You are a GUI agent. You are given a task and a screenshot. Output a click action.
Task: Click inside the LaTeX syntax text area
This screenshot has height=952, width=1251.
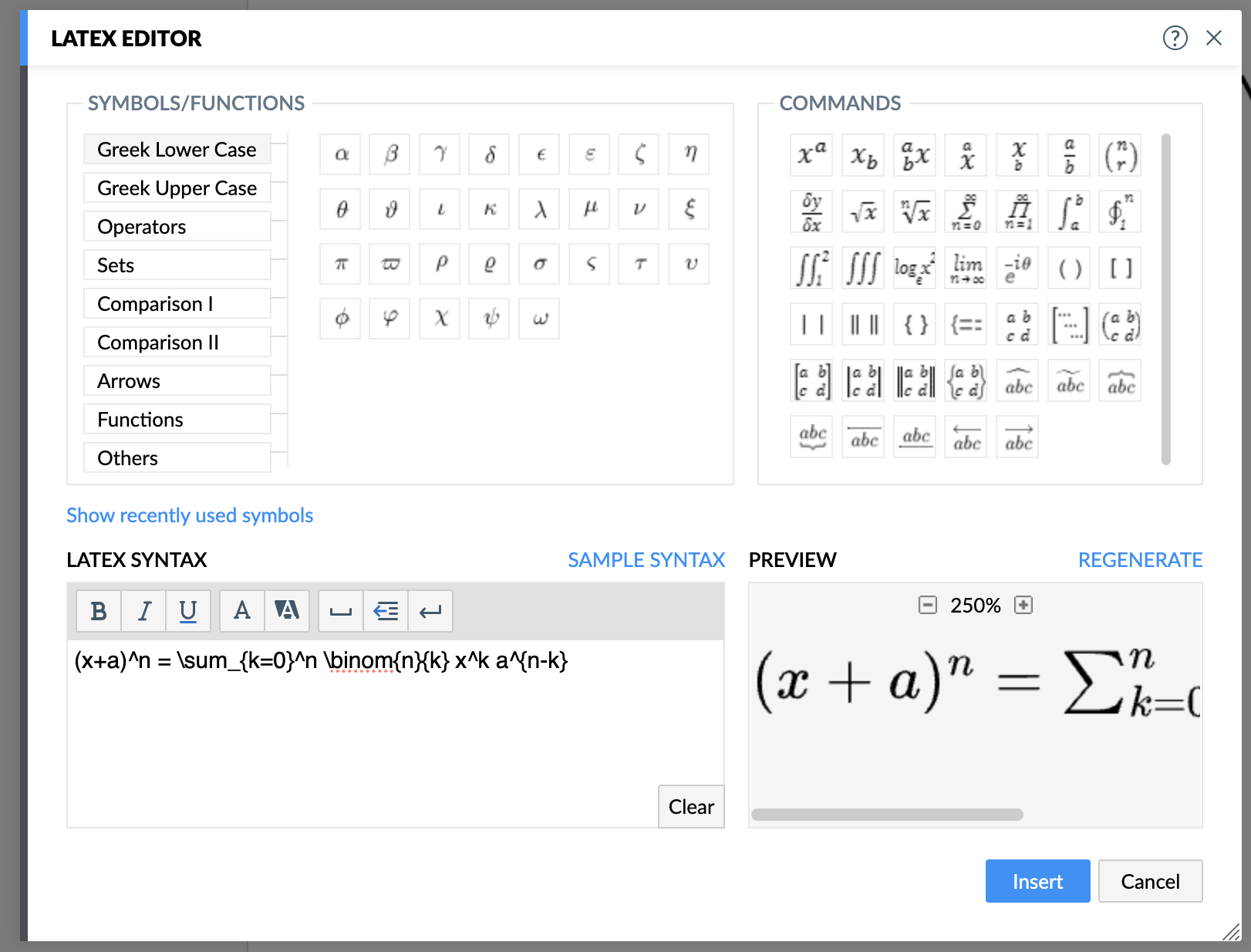click(x=362, y=725)
